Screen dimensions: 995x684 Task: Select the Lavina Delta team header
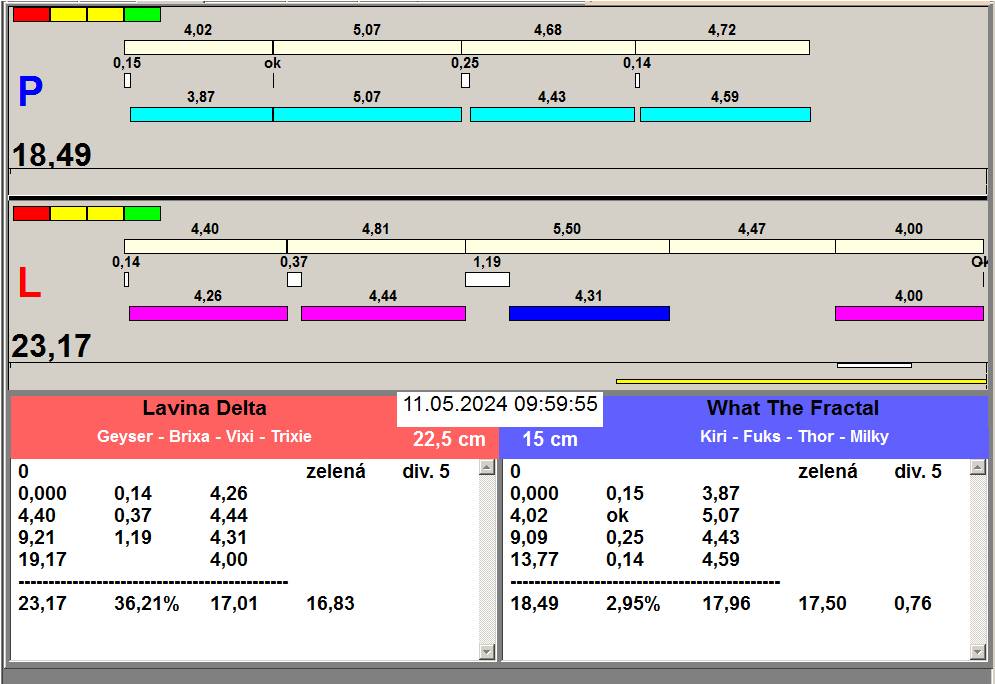(x=204, y=408)
